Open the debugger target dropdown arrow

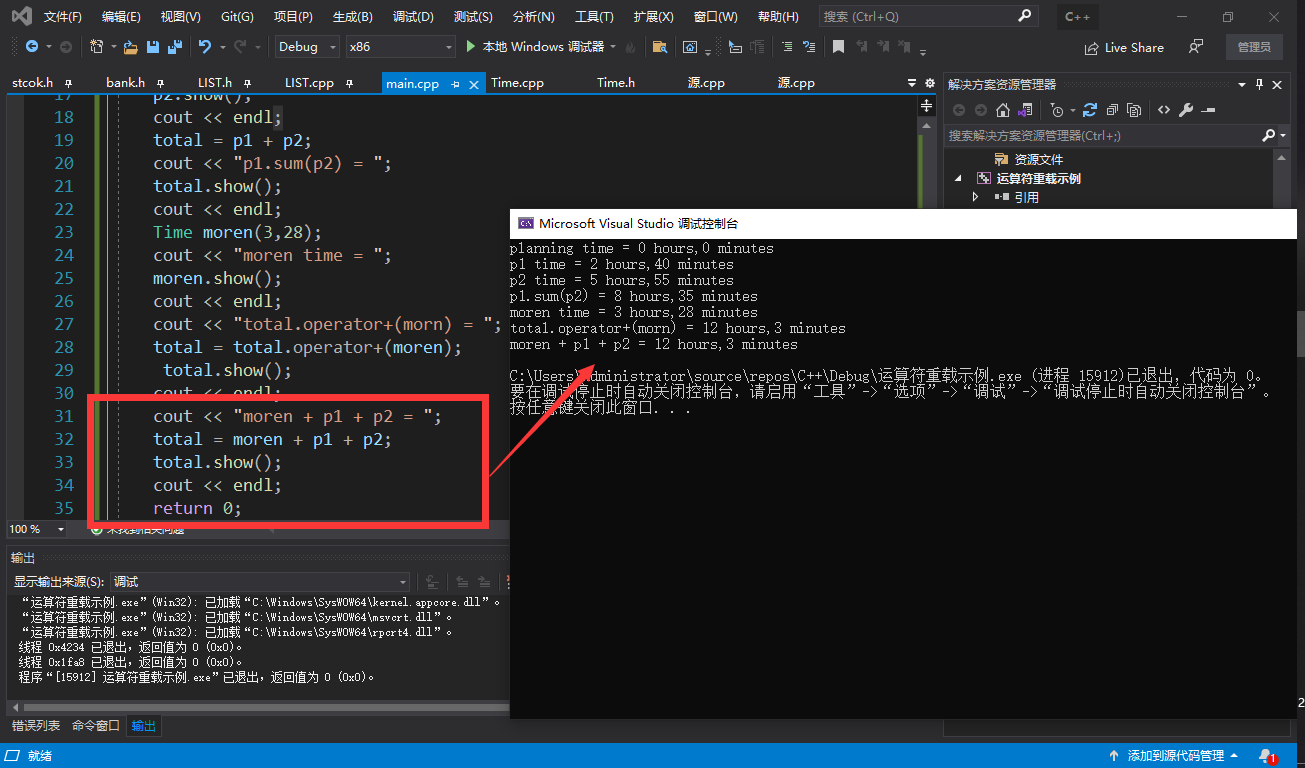pos(613,47)
